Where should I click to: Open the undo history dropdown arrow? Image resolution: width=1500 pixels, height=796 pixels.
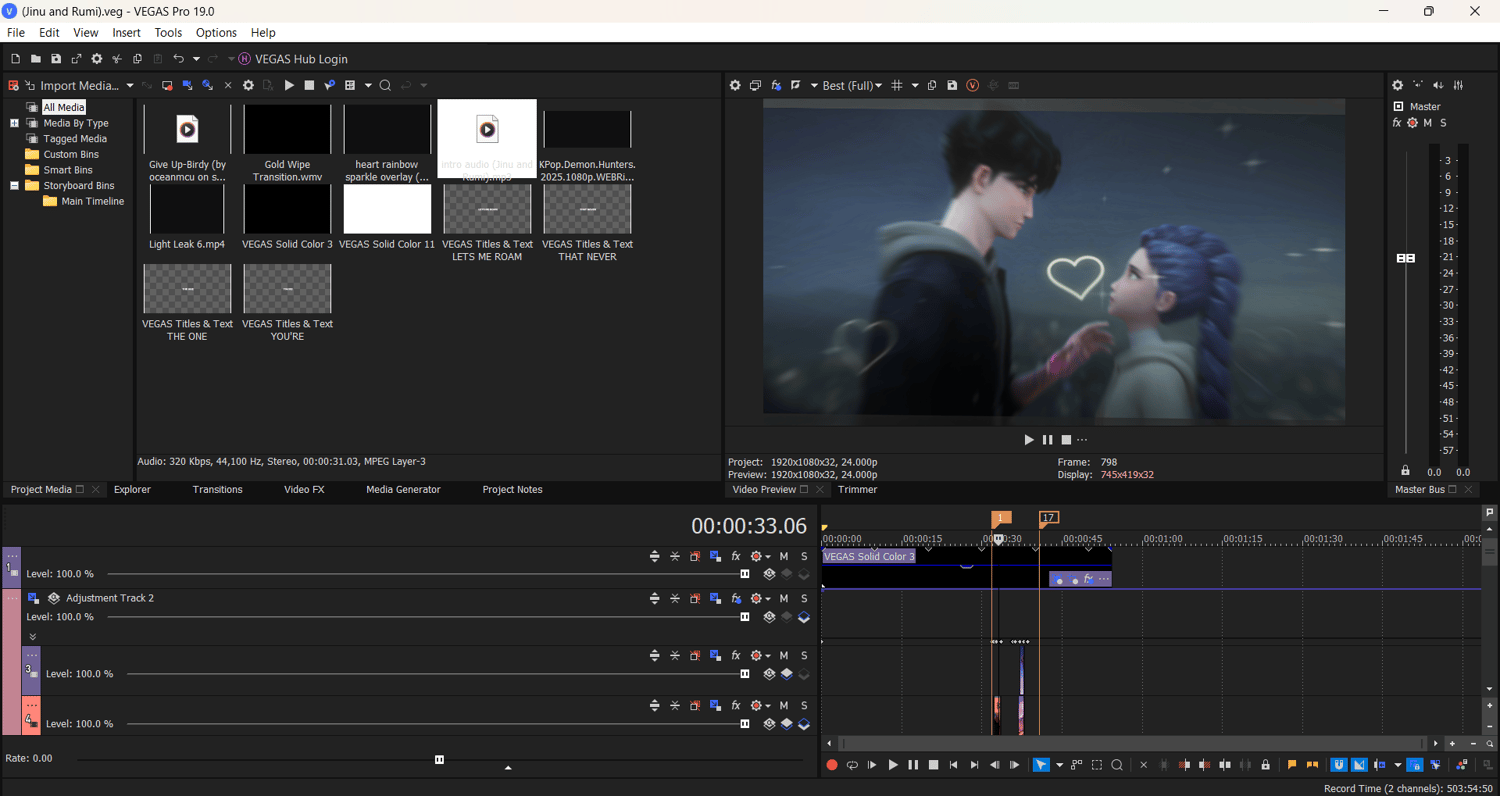(196, 59)
